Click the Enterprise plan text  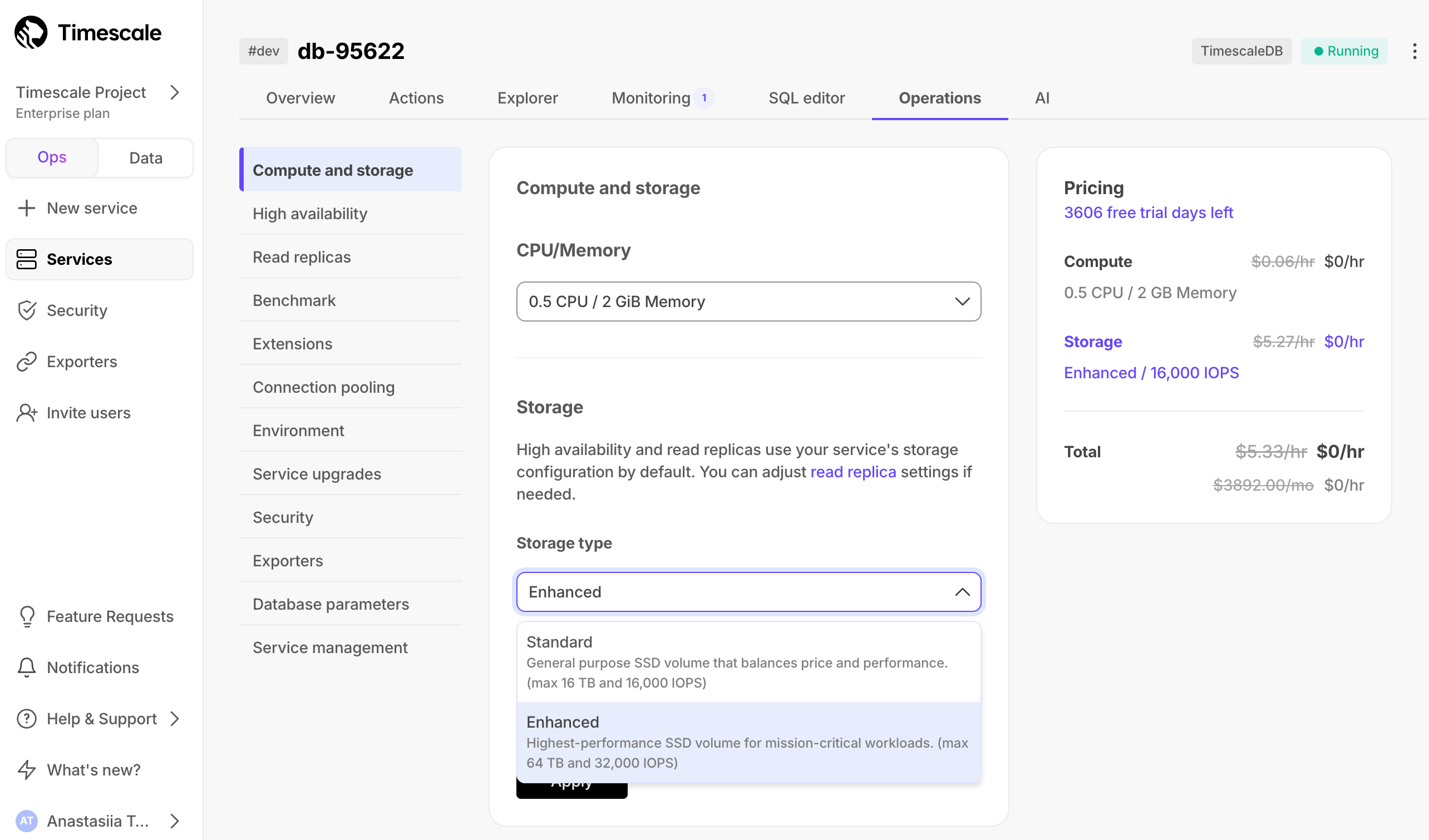point(62,113)
